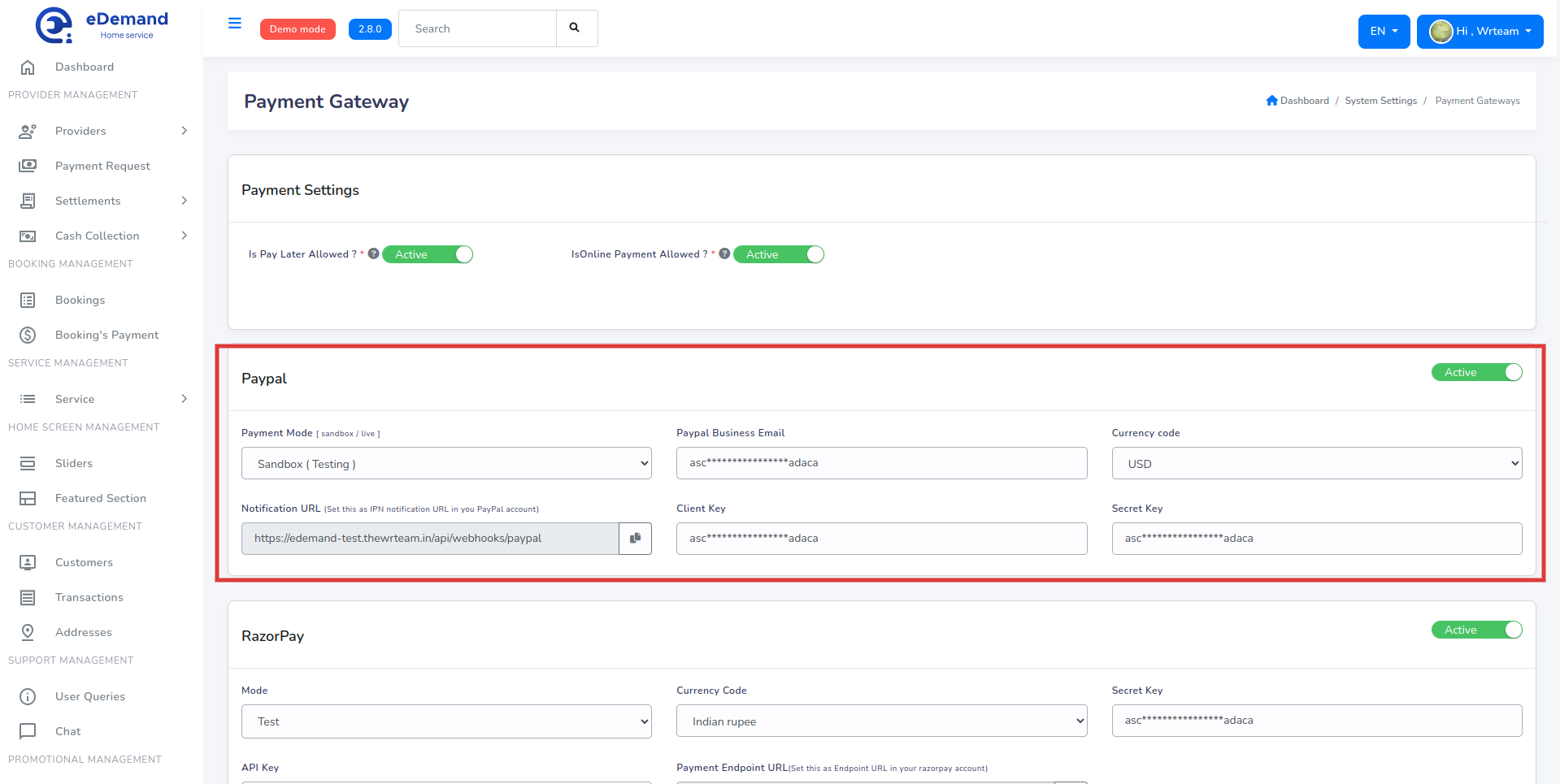Click the Customers icon
Image resolution: width=1560 pixels, height=784 pixels.
click(x=28, y=562)
